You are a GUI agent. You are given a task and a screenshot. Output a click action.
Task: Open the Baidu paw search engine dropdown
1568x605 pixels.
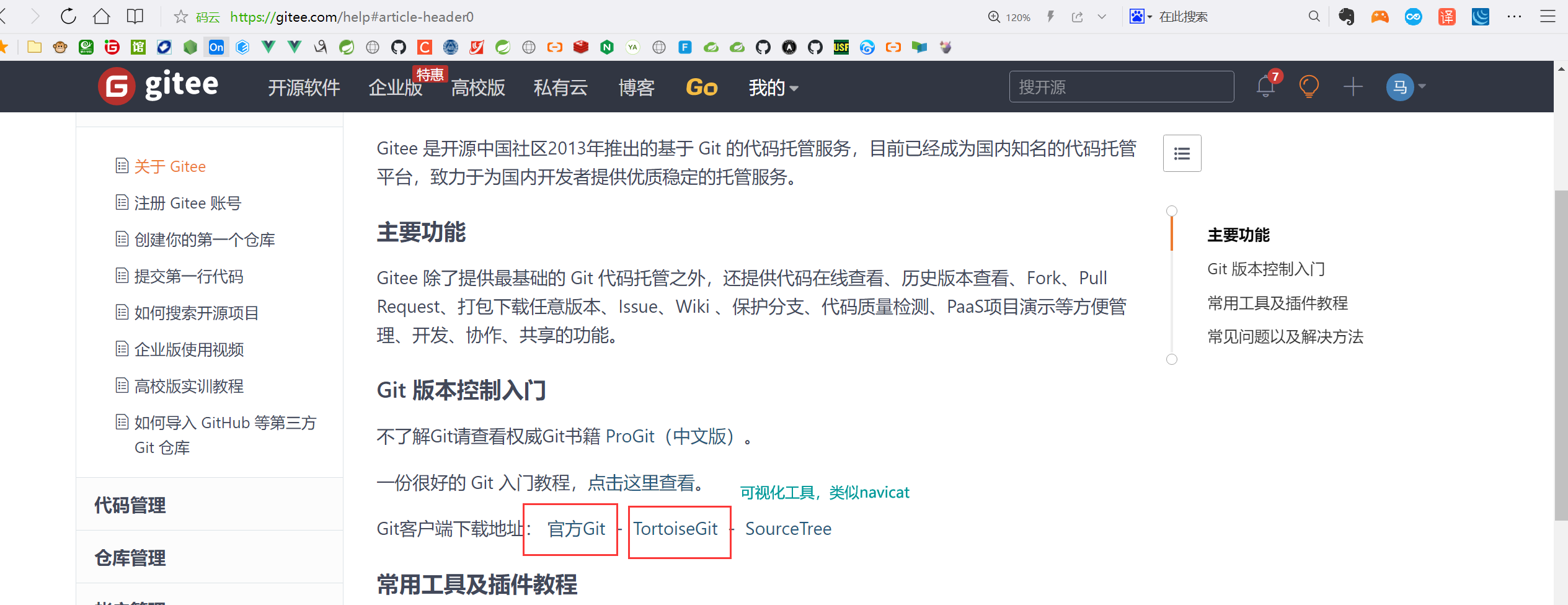click(1141, 17)
